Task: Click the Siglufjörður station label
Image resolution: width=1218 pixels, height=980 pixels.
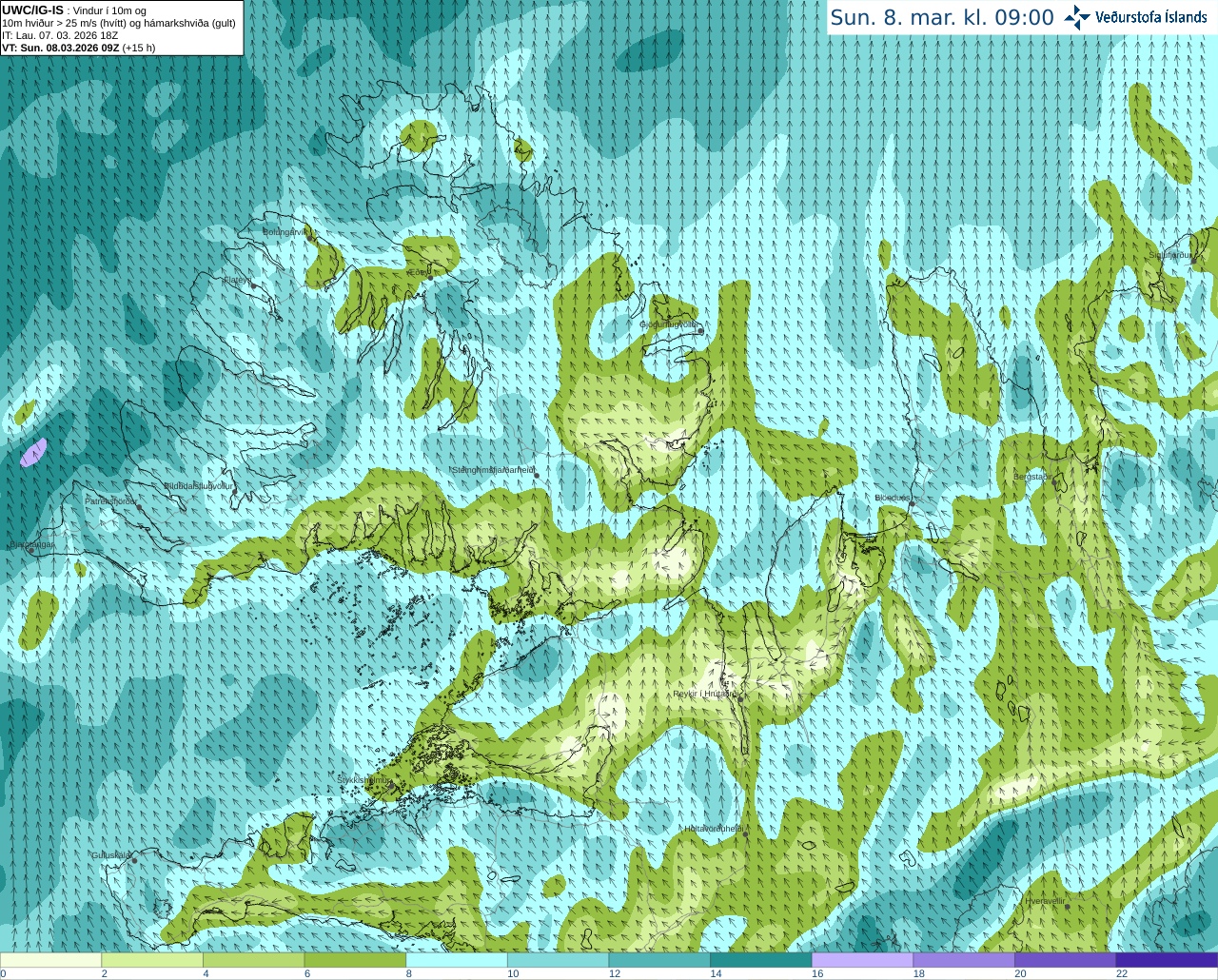Action: [x=1170, y=255]
